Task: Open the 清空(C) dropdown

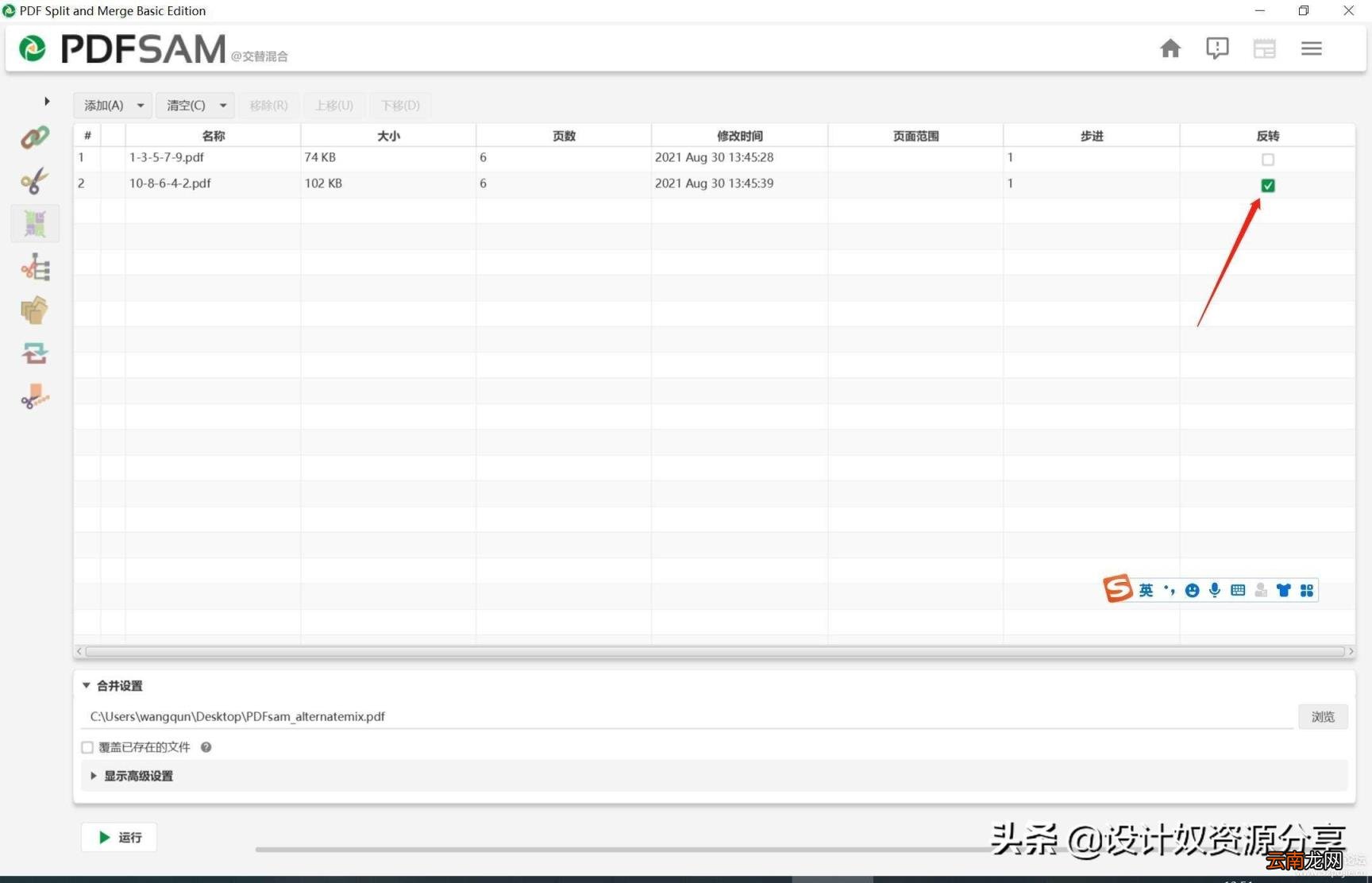Action: point(195,105)
